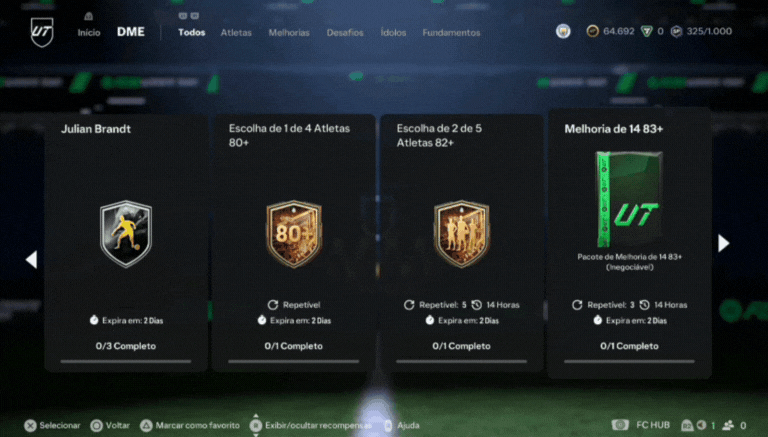
Task: Click the Voltar back prompt
Action: (x=110, y=425)
